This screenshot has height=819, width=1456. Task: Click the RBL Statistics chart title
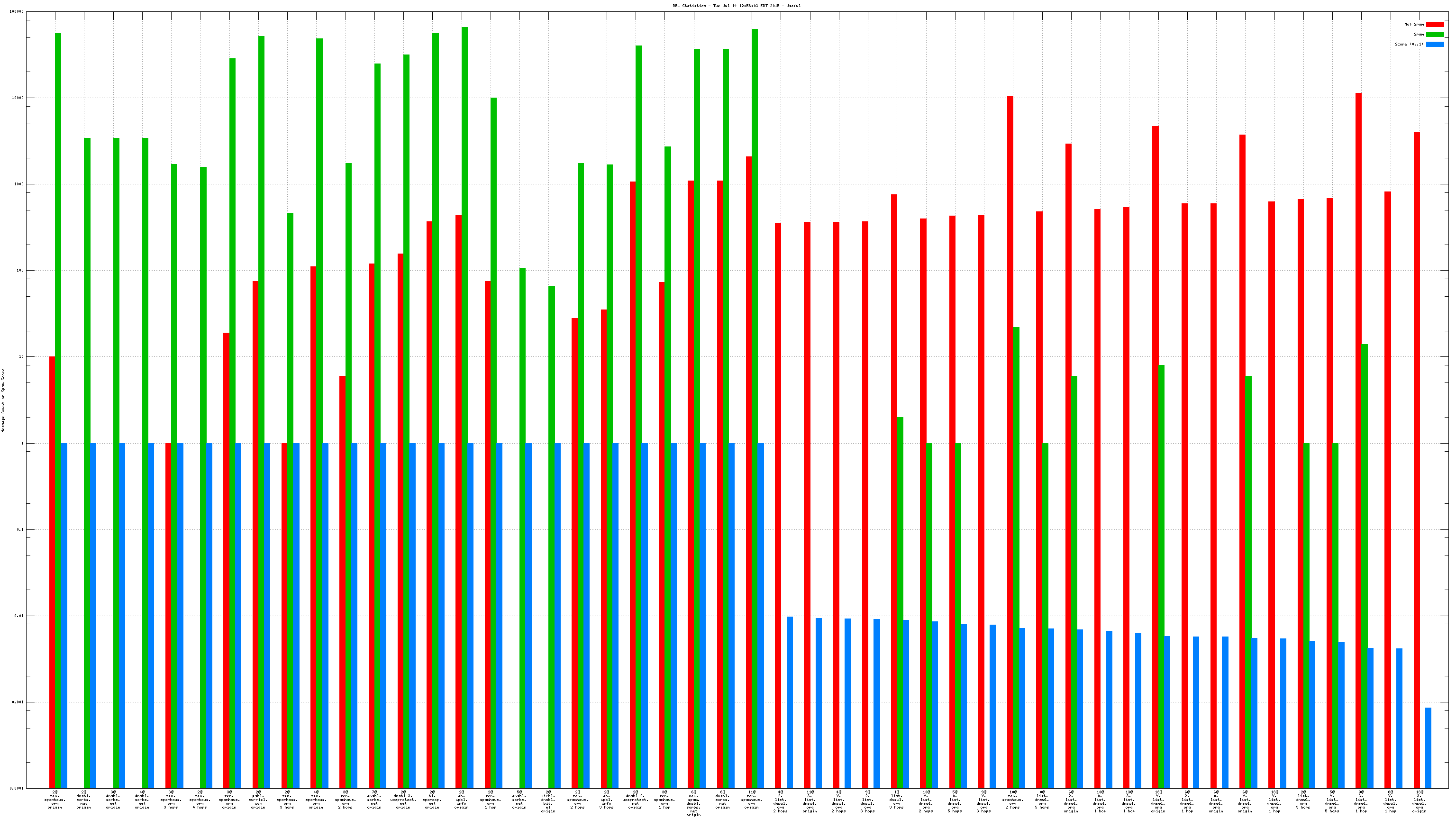(x=736, y=6)
